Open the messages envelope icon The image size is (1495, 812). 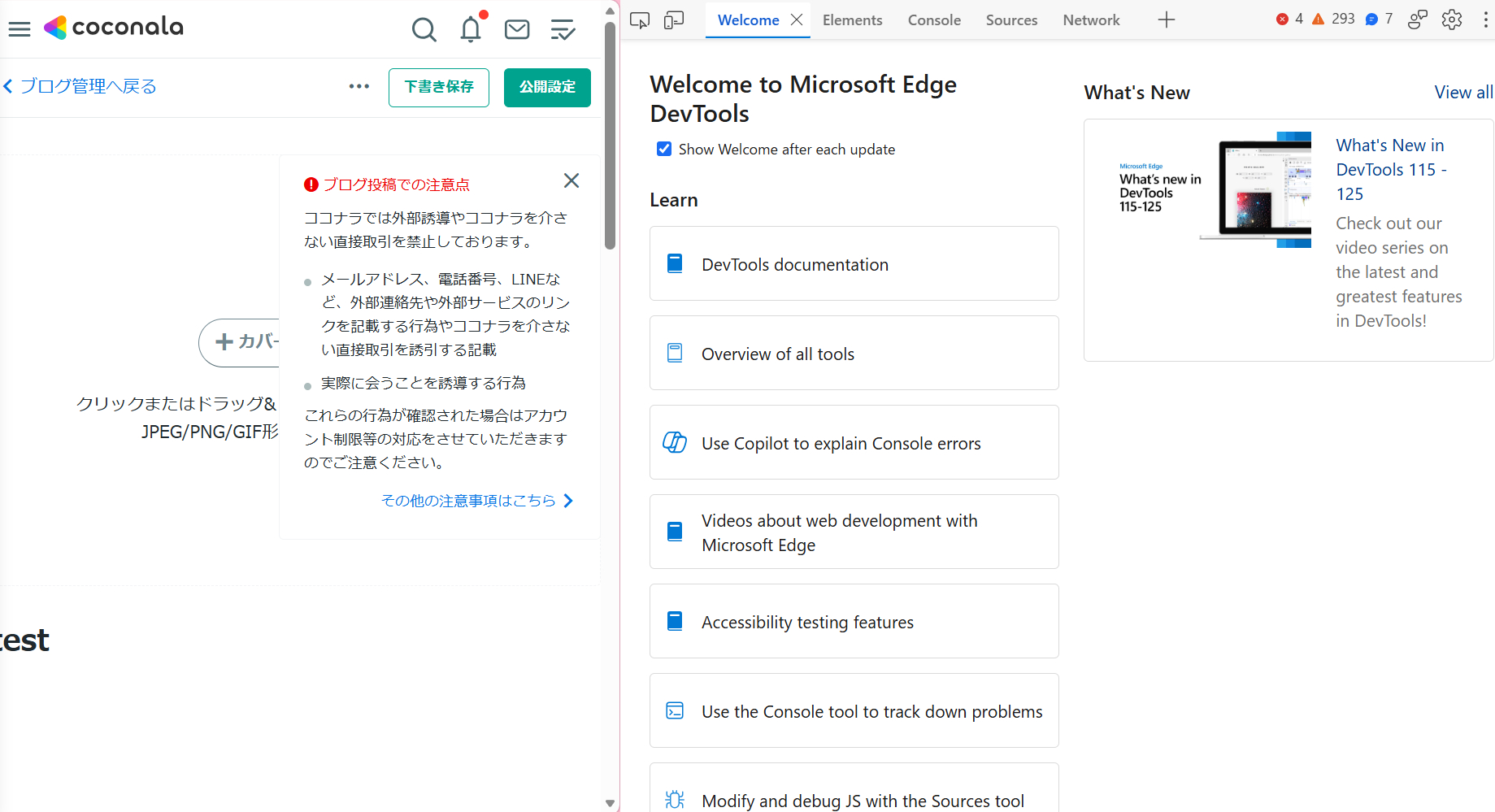point(517,30)
